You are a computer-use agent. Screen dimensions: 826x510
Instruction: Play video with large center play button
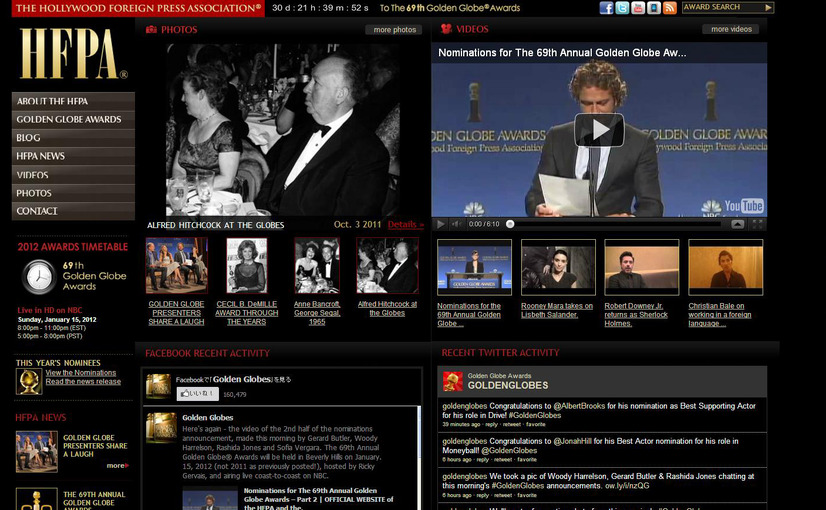coord(599,130)
